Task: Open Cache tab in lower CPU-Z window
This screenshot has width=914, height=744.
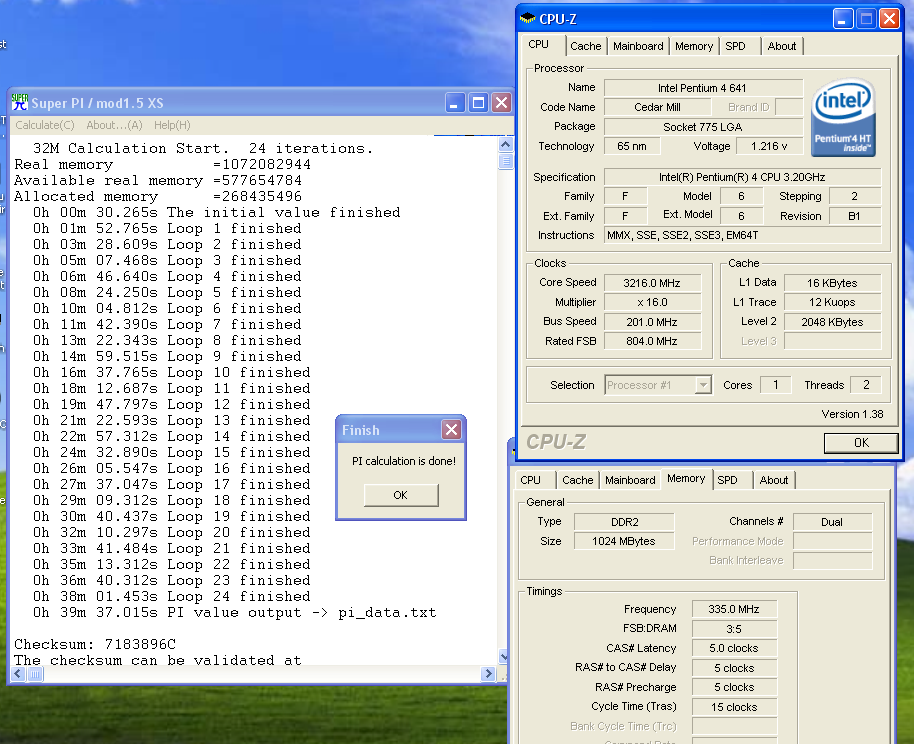Action: pyautogui.click(x=578, y=480)
